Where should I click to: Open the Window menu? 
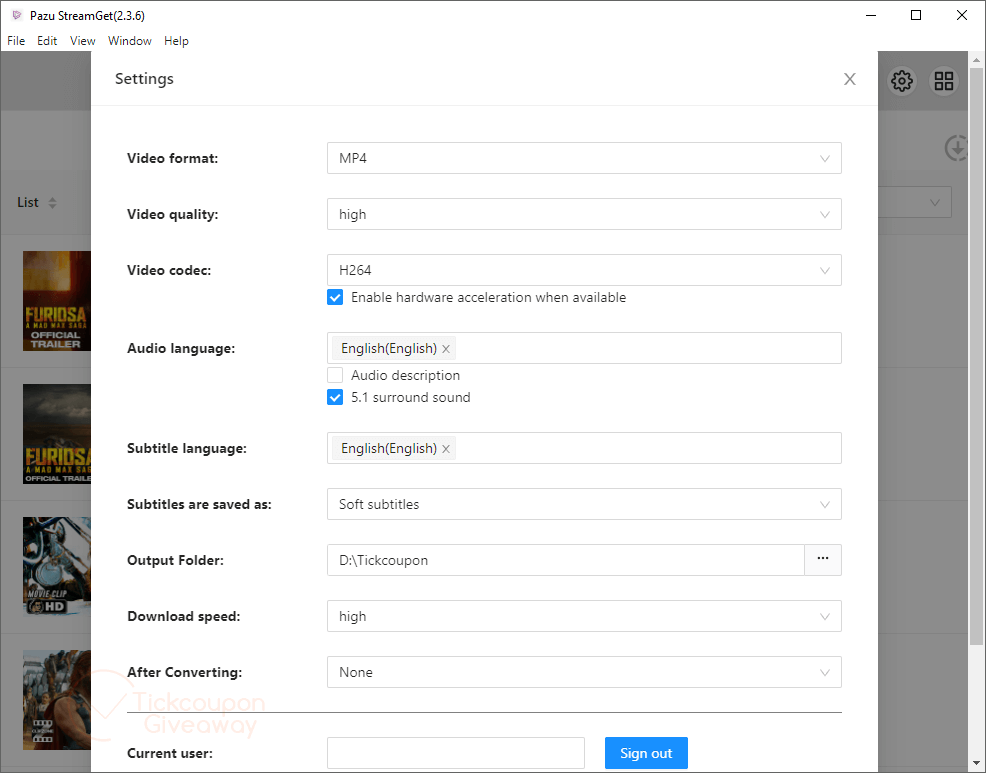pos(129,41)
